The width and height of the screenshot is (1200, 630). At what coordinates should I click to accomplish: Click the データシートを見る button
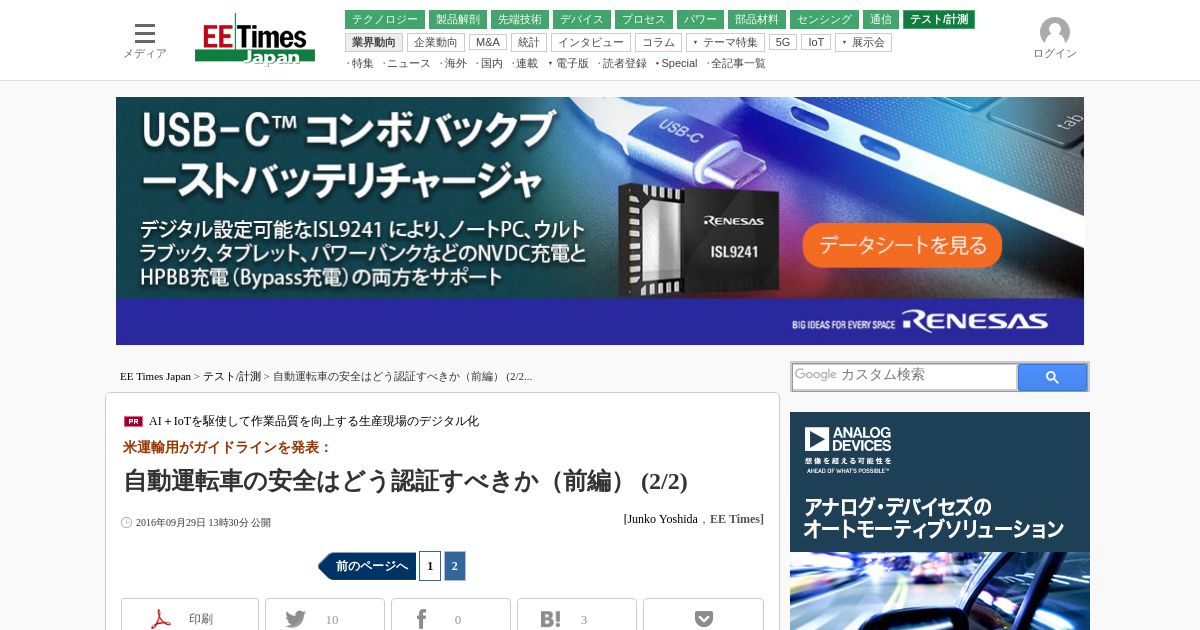click(902, 245)
